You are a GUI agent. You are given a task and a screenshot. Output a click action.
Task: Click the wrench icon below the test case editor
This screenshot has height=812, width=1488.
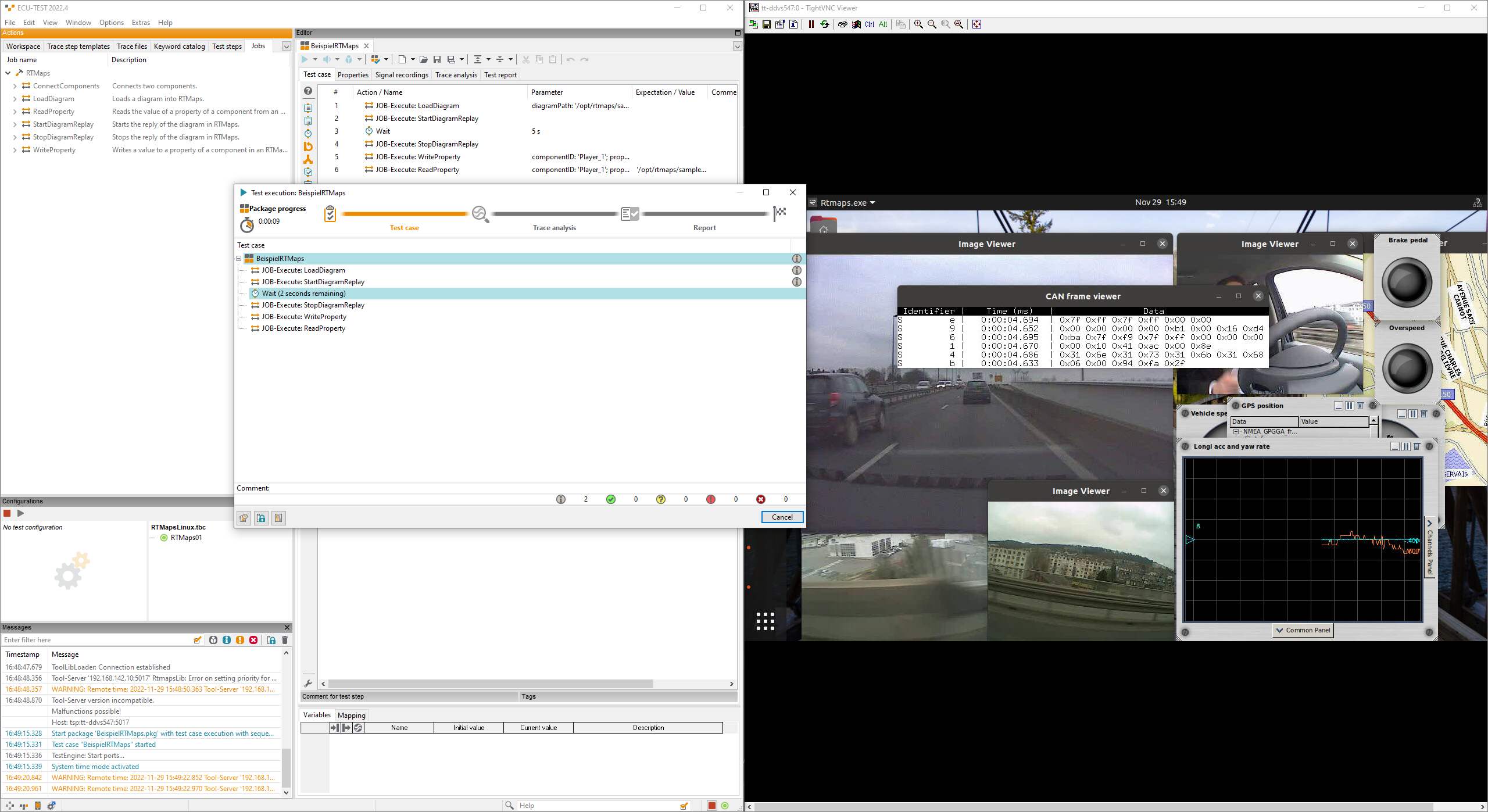(308, 684)
